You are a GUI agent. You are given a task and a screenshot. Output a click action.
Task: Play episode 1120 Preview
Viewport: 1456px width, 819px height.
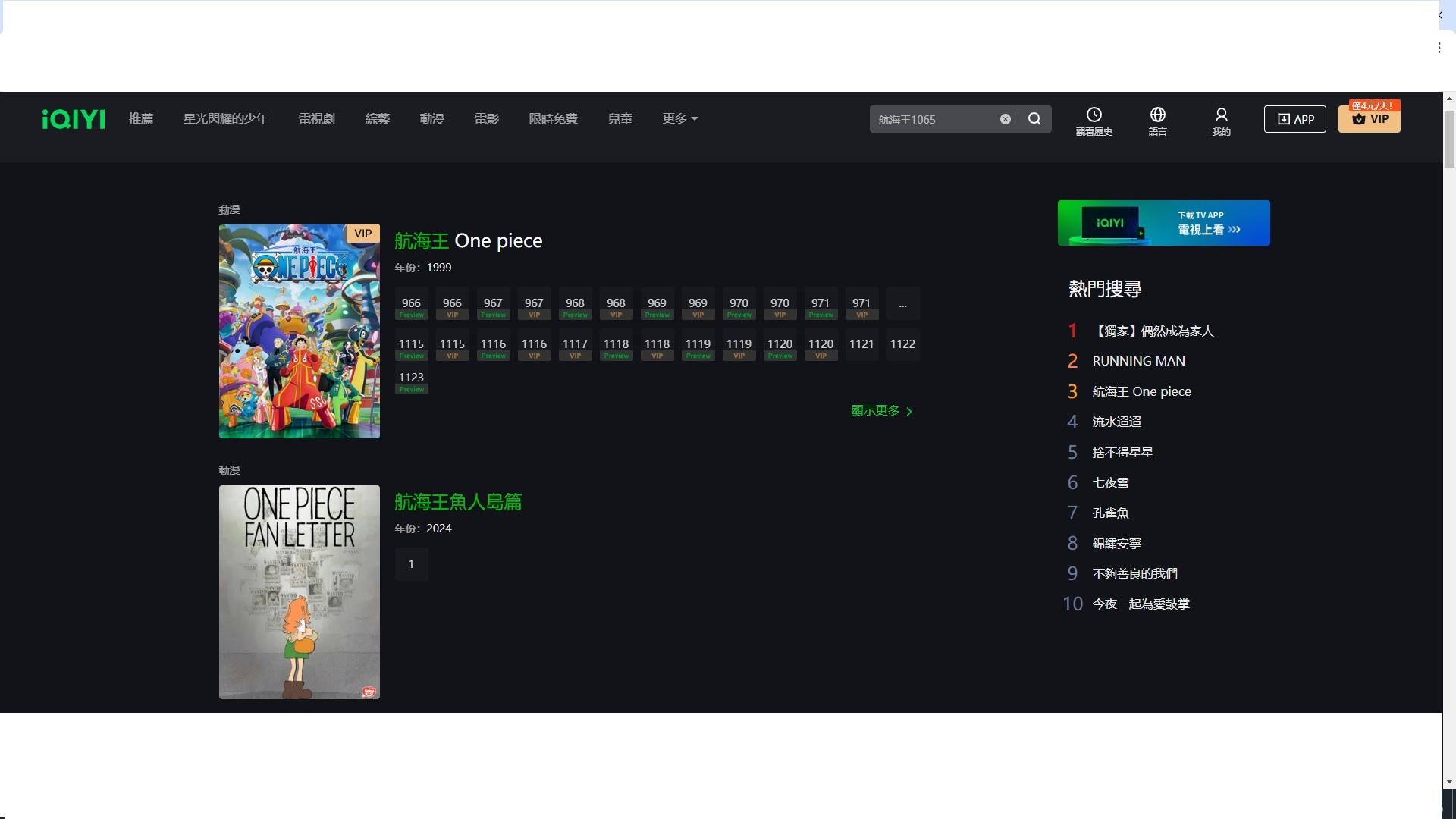coord(780,345)
